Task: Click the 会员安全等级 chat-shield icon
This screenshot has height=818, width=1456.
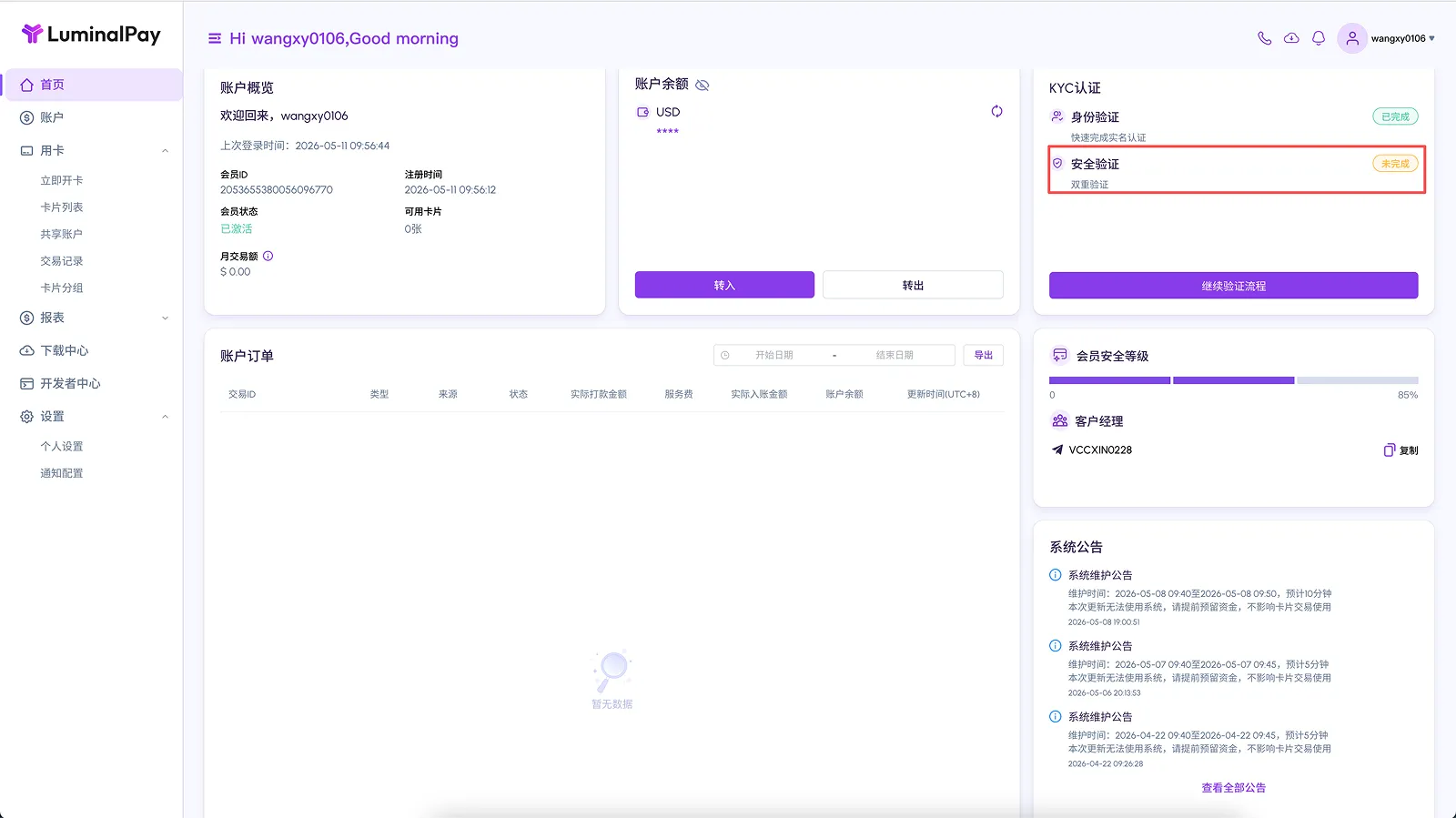Action: point(1059,355)
